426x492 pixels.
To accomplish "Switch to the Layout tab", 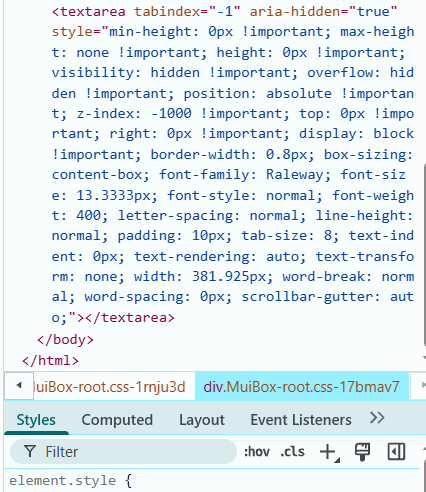I will click(202, 420).
